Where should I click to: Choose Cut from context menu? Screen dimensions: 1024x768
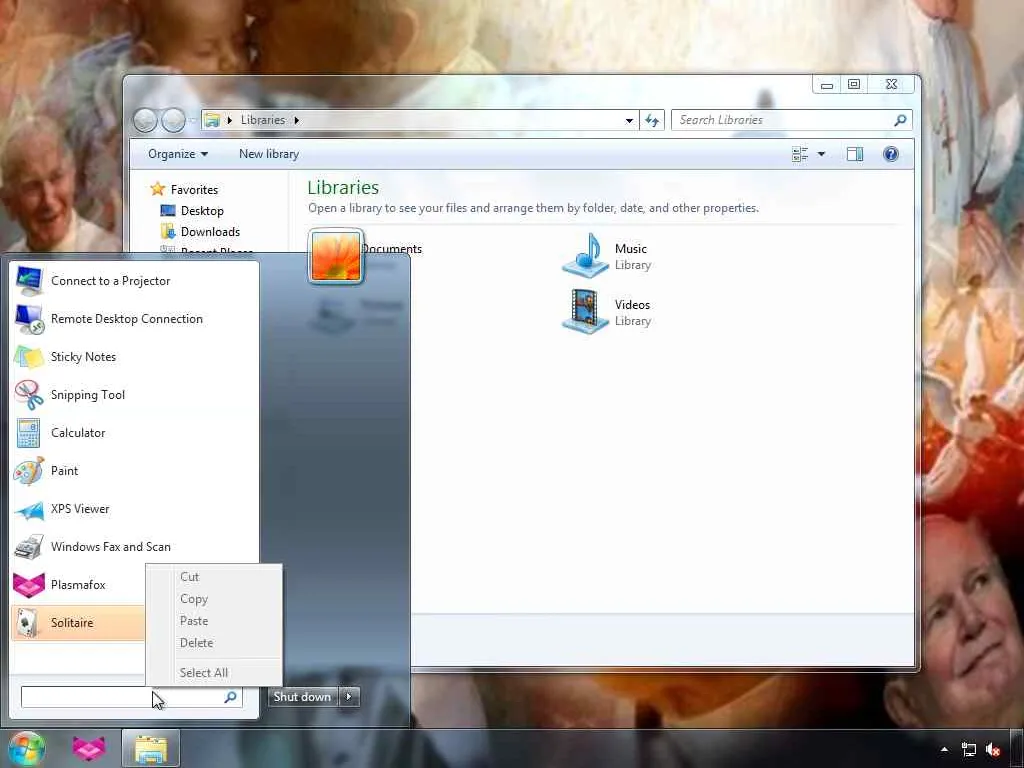click(214, 577)
